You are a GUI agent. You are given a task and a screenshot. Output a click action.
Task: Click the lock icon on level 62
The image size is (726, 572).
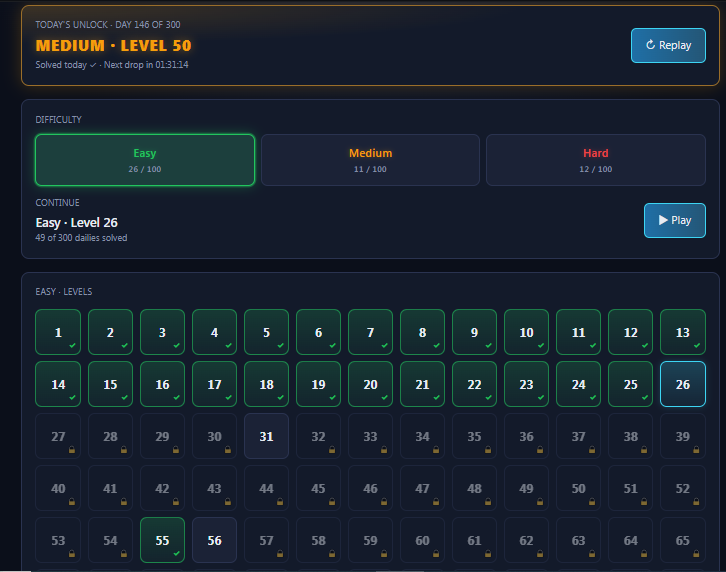pyautogui.click(x=540, y=553)
